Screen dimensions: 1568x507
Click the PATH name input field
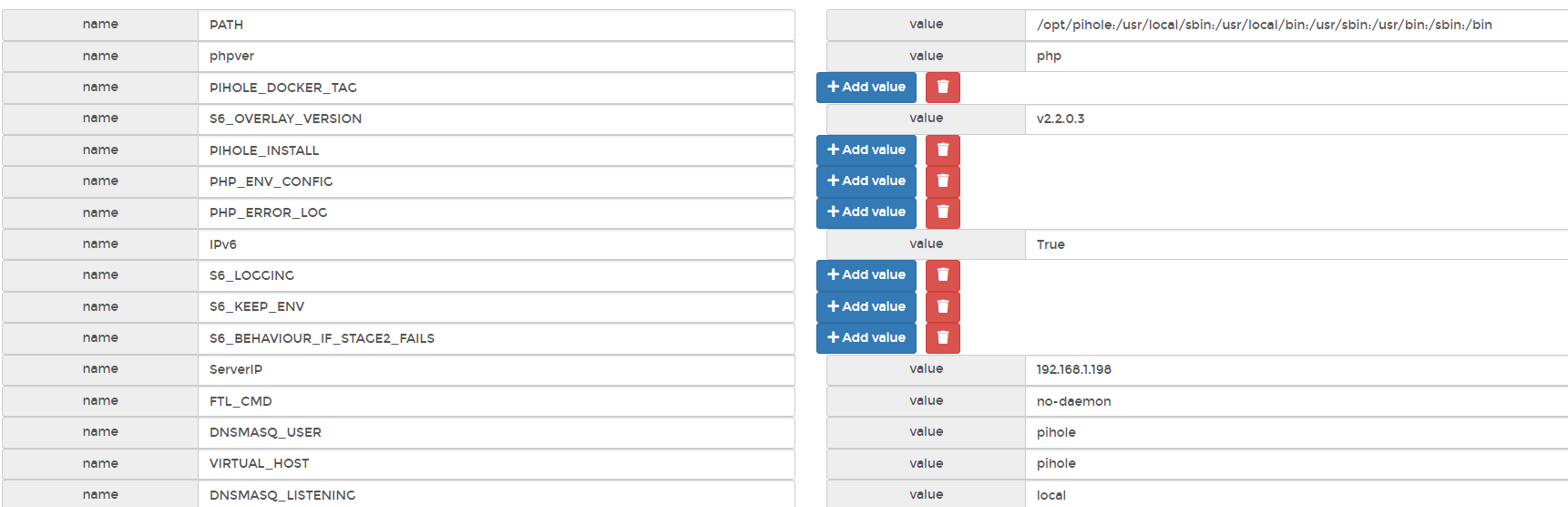click(497, 25)
